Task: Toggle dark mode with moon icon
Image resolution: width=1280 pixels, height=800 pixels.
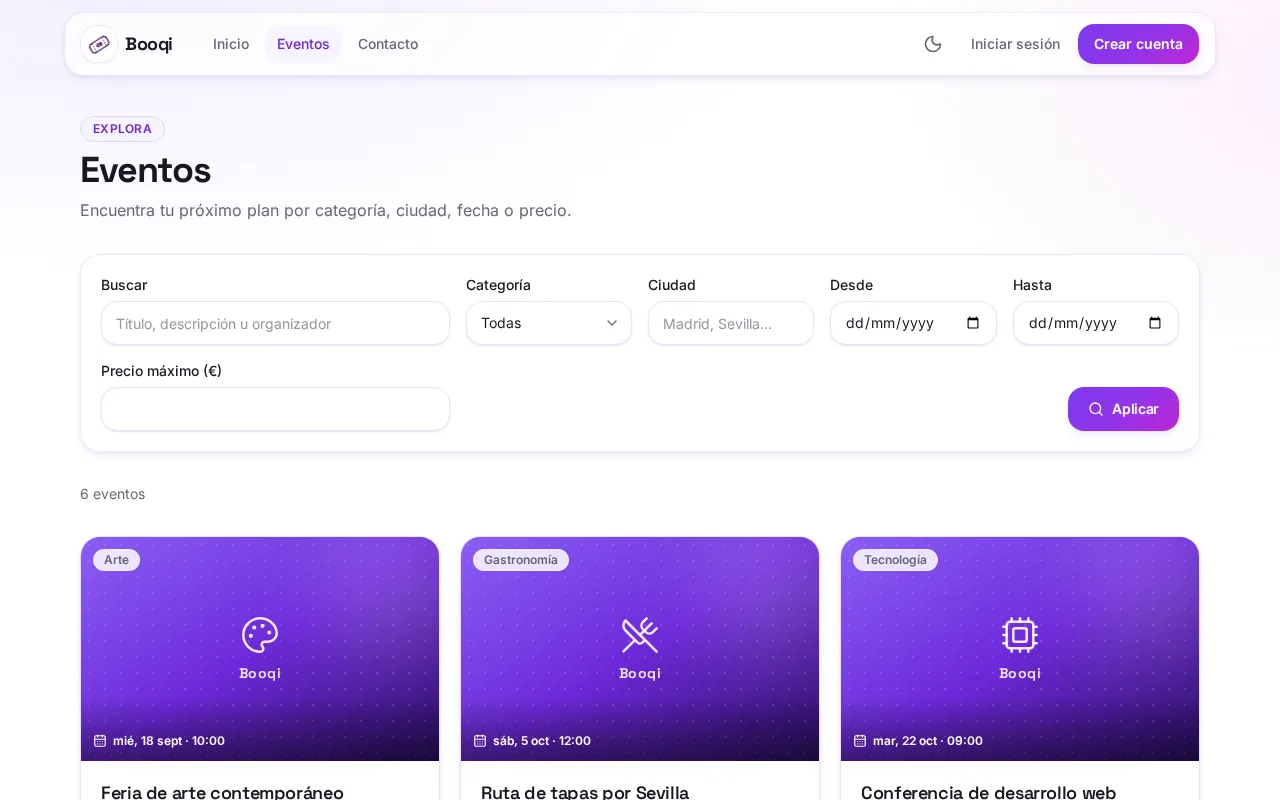Action: pos(933,44)
